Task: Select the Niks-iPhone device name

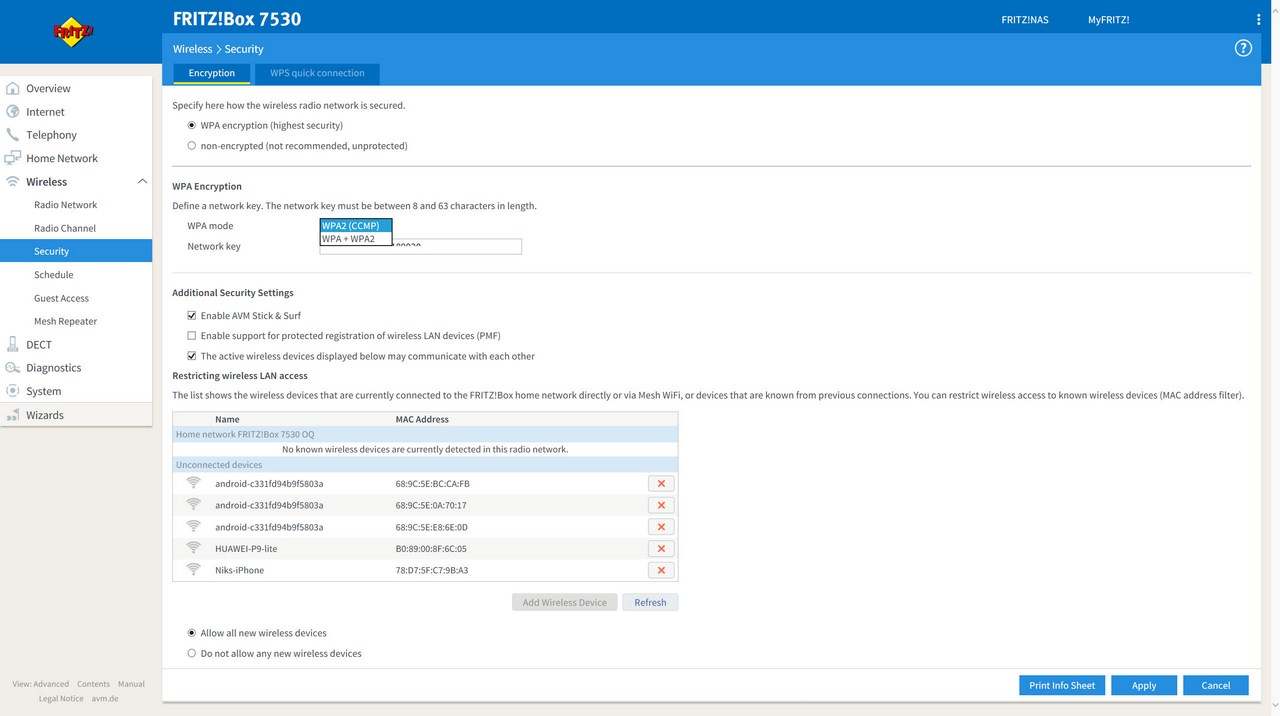Action: (x=239, y=570)
